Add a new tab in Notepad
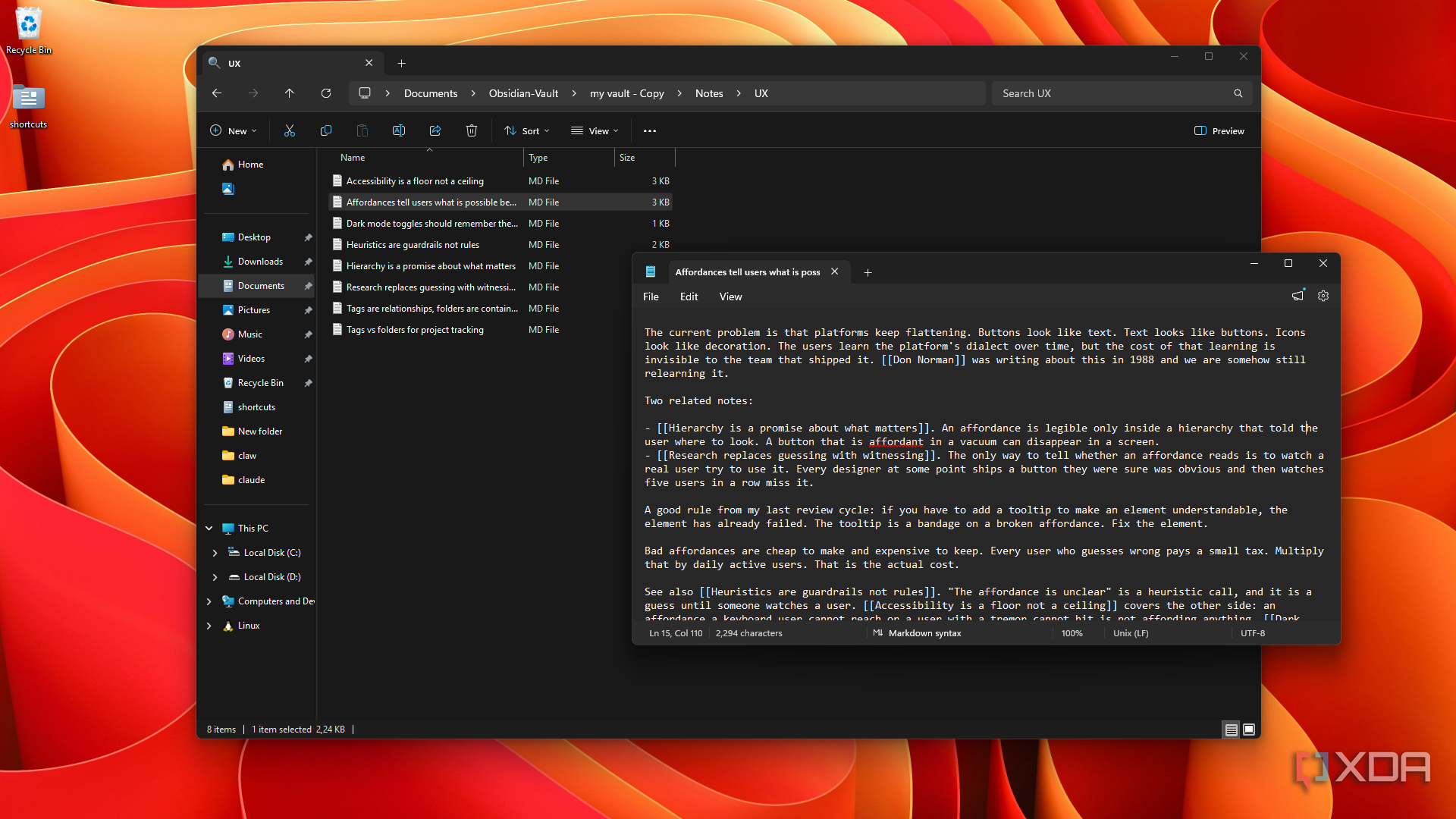Viewport: 1456px width, 819px height. pos(868,272)
